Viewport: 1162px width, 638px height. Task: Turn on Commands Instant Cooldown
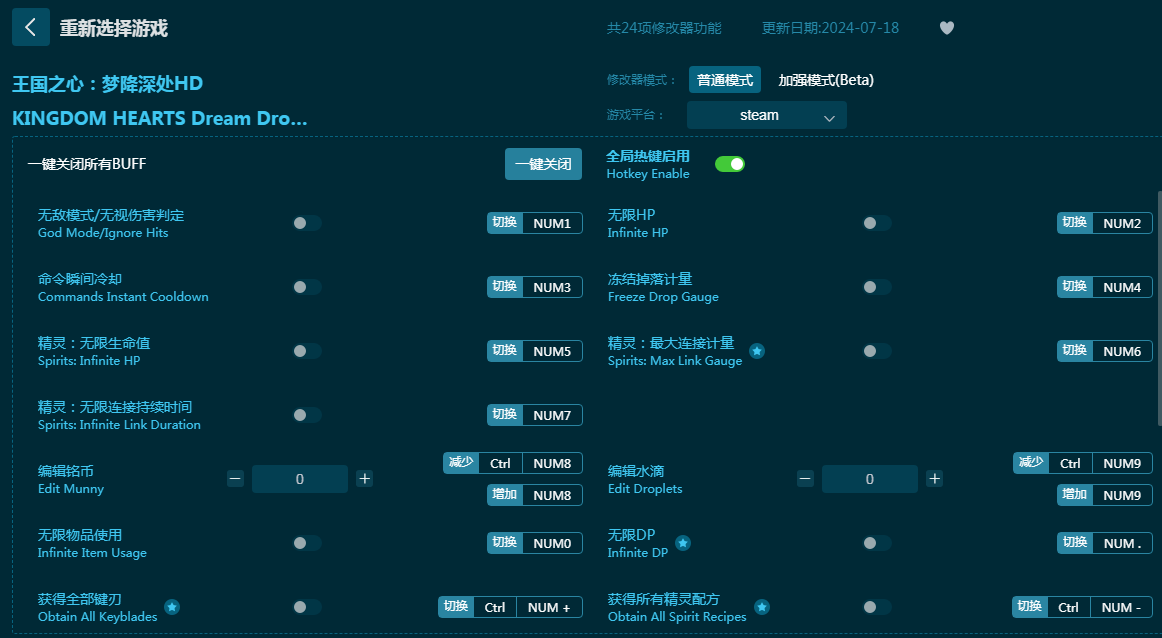tap(306, 287)
